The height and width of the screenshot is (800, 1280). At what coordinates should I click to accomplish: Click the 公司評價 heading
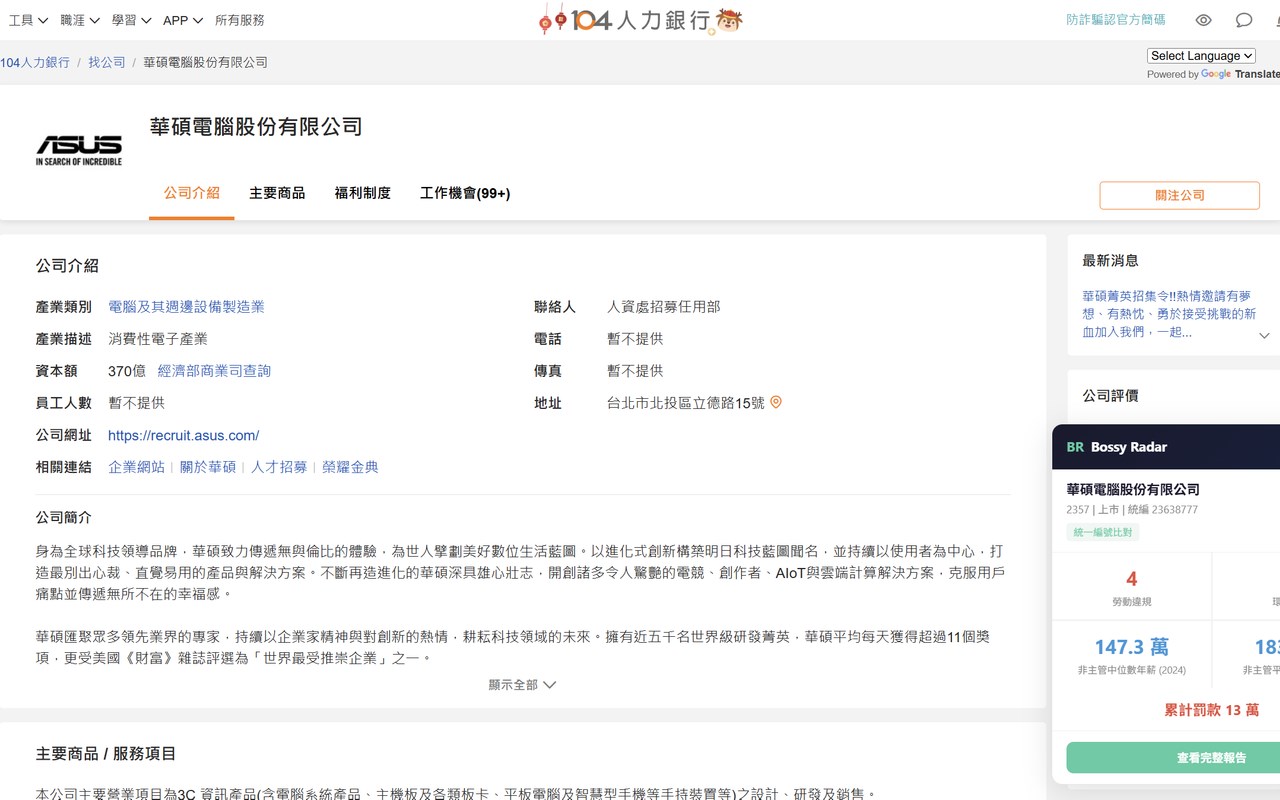[1110, 395]
